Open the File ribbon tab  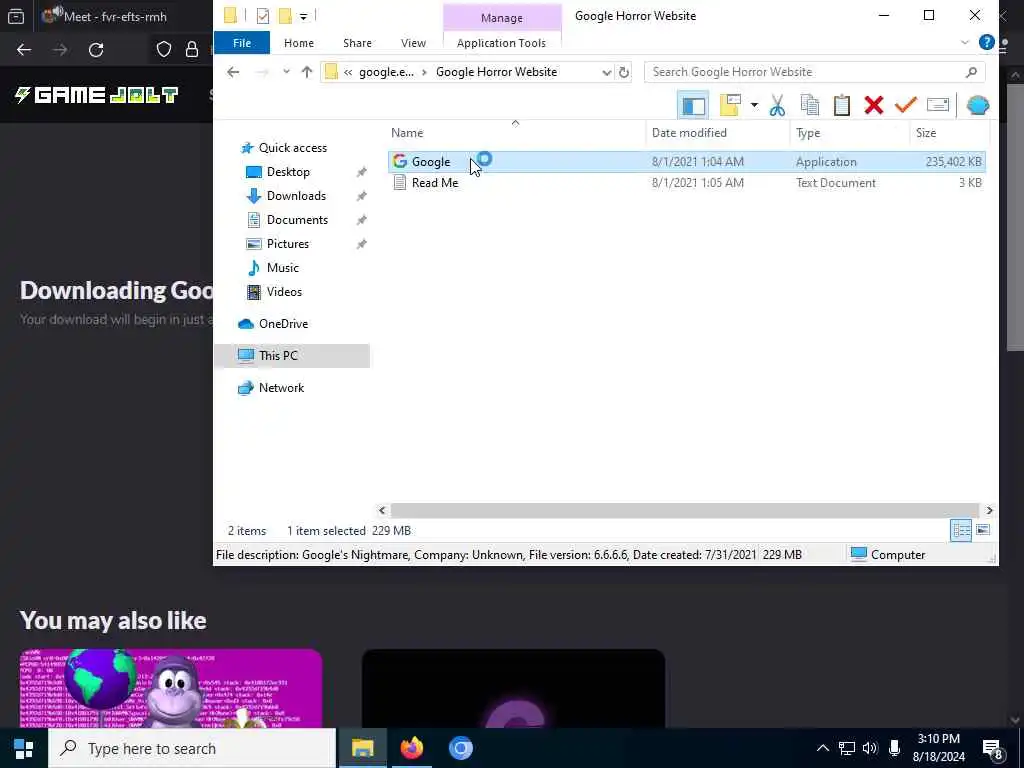(242, 43)
